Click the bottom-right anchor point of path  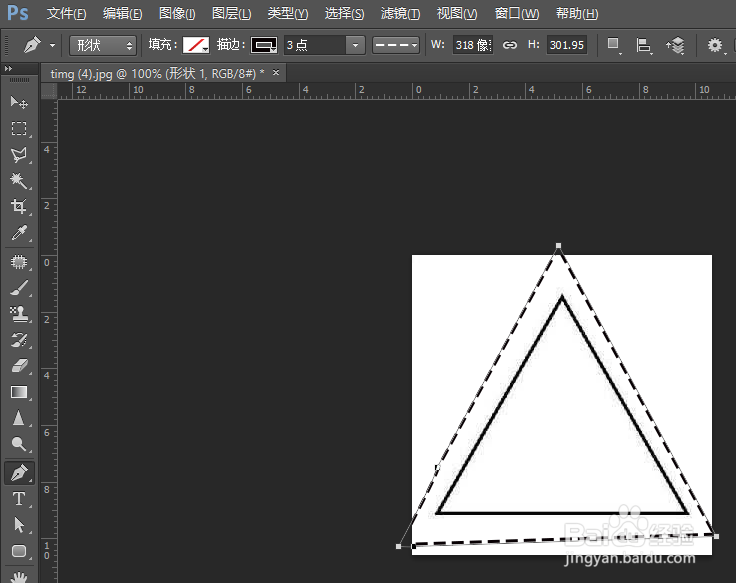coord(716,536)
